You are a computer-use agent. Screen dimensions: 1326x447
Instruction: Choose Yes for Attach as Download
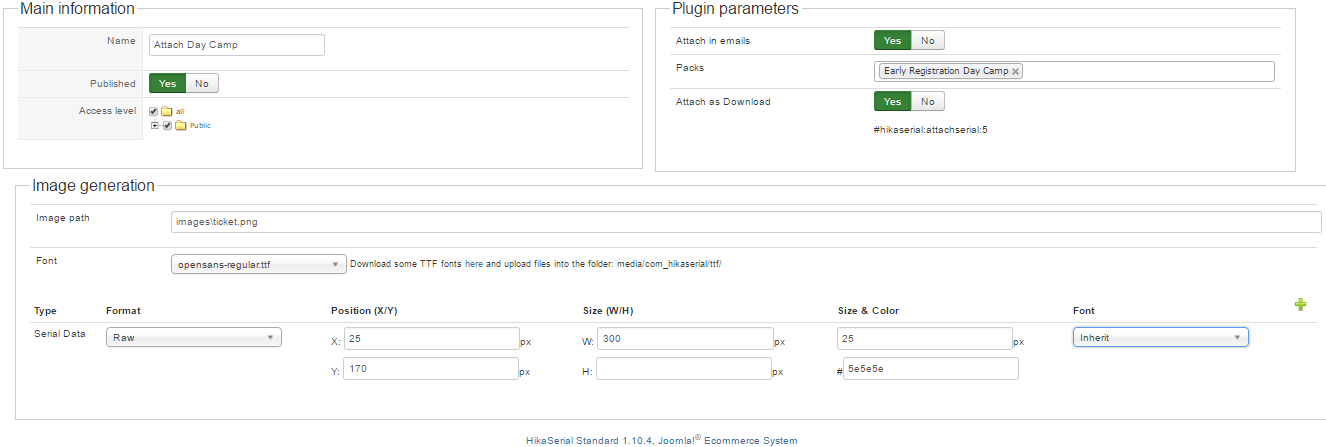click(x=891, y=102)
